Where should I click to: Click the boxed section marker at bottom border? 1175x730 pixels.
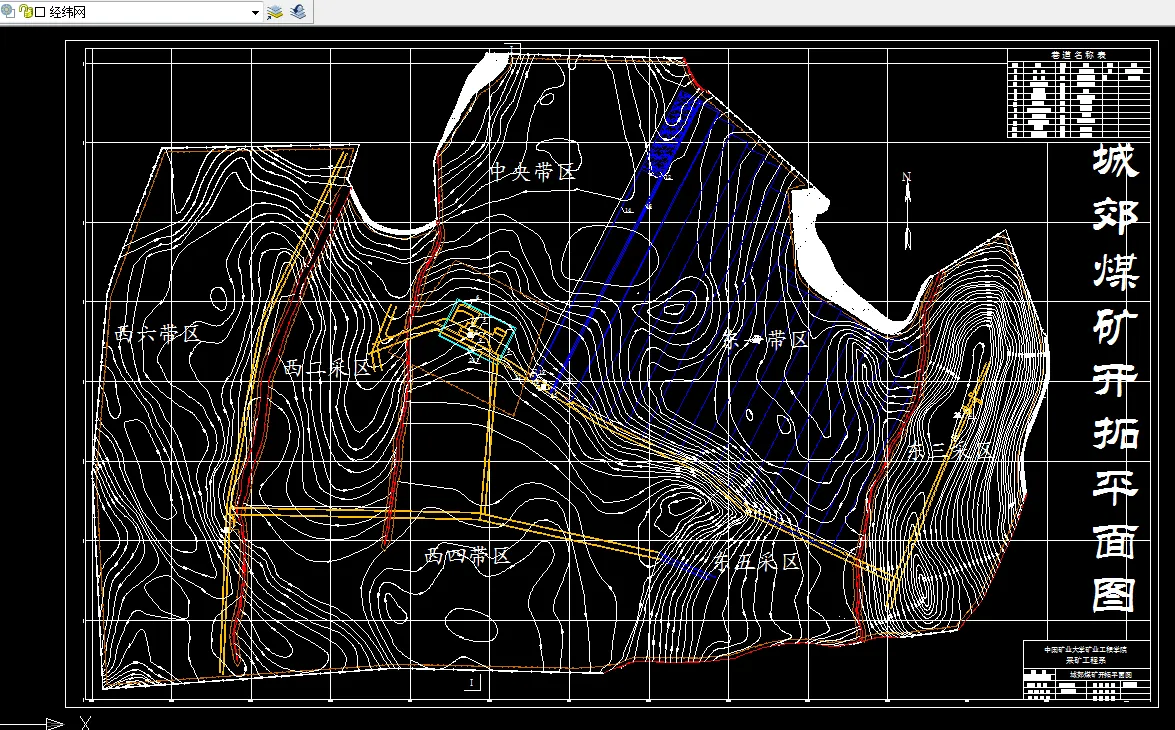tap(472, 683)
